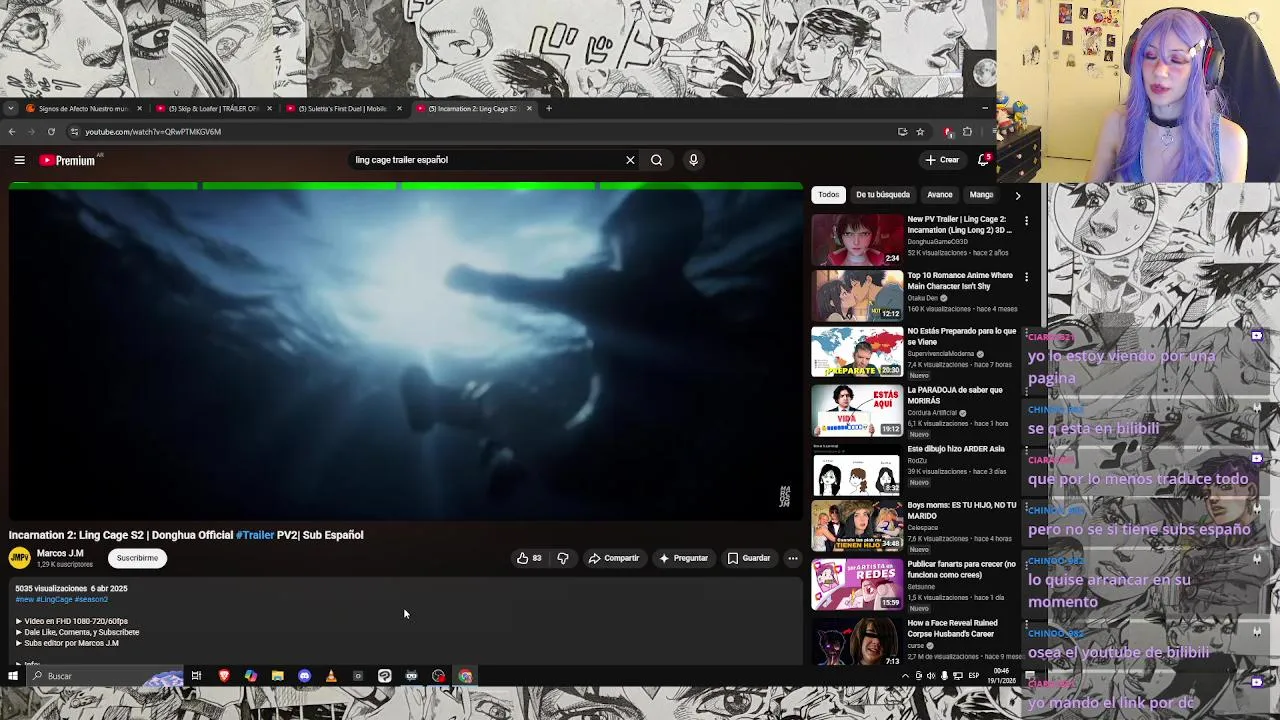Clear the search text with the X
The height and width of the screenshot is (720, 1280).
click(630, 160)
